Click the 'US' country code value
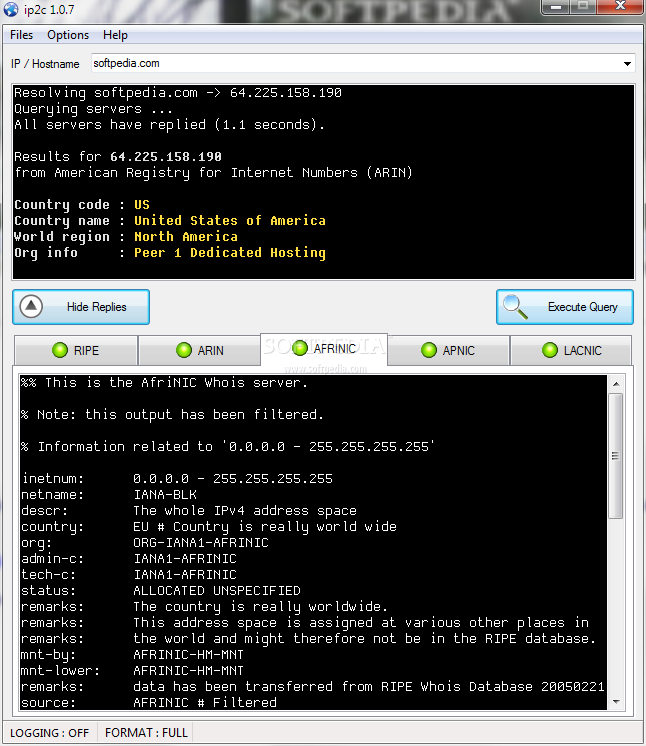646x746 pixels. 142,205
